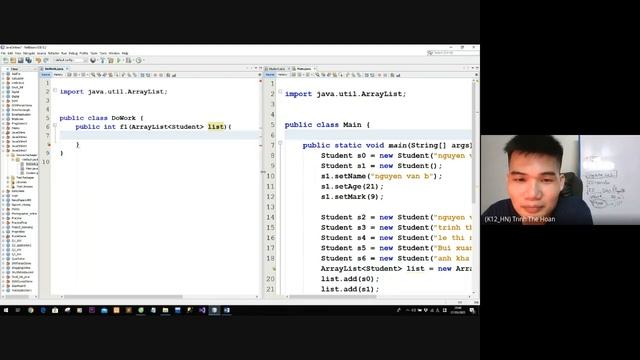Open the project configuration dropdown
The width and height of the screenshot is (640, 360).
click(71, 60)
